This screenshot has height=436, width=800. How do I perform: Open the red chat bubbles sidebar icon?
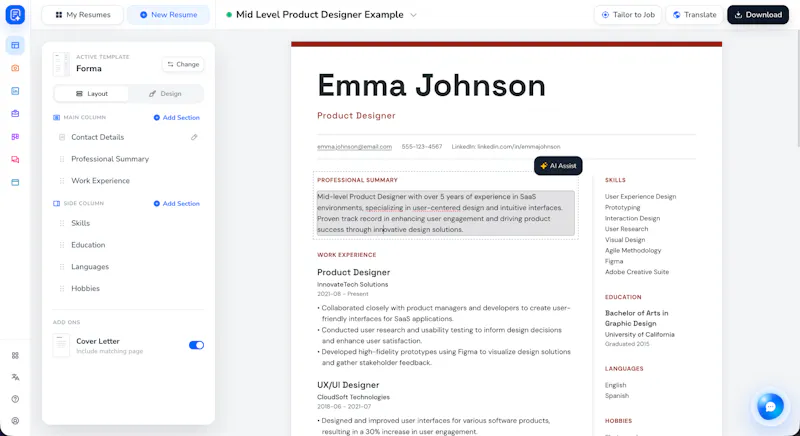click(15, 160)
